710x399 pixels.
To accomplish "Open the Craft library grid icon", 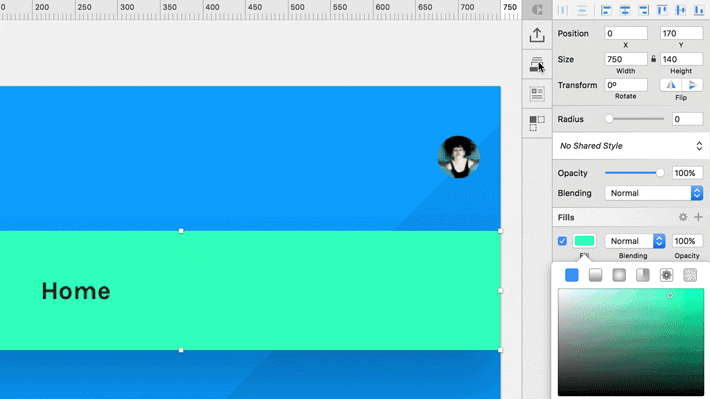I will click(x=537, y=123).
